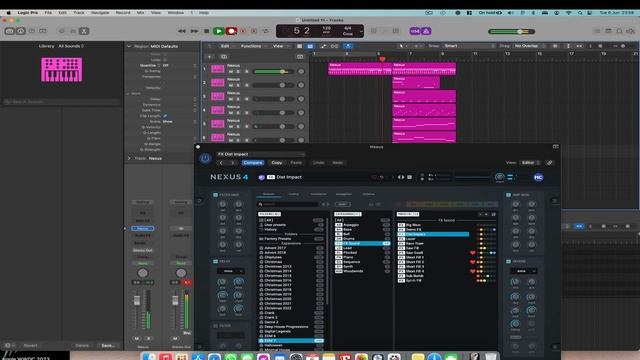Click the purple Metronome button
Image resolution: width=640 pixels, height=360 pixels.
(426, 31)
